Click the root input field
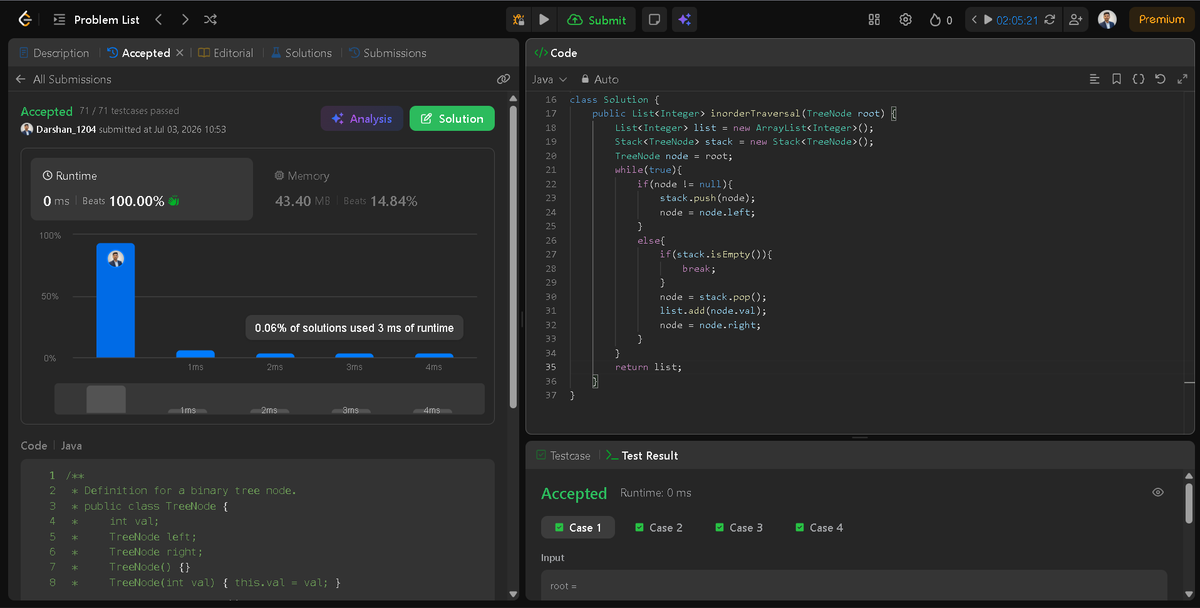The image size is (1200, 608). (854, 585)
